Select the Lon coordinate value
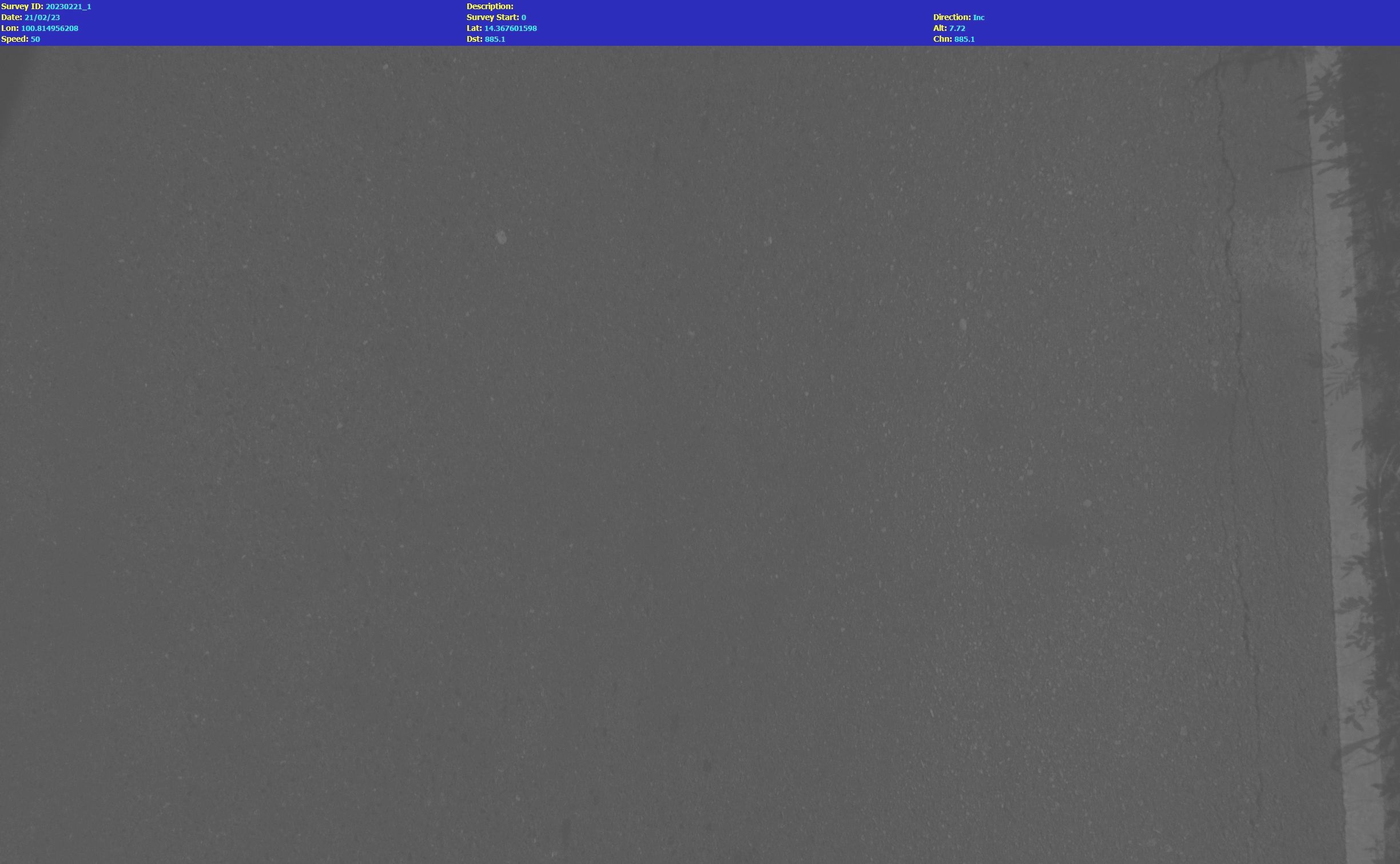Viewport: 1400px width, 864px height. coord(50,28)
